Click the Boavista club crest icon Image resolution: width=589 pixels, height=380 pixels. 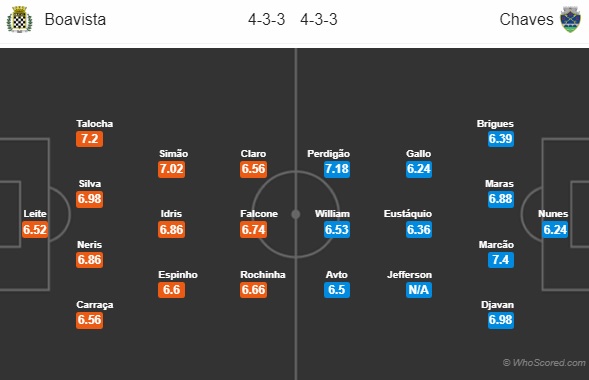point(20,20)
